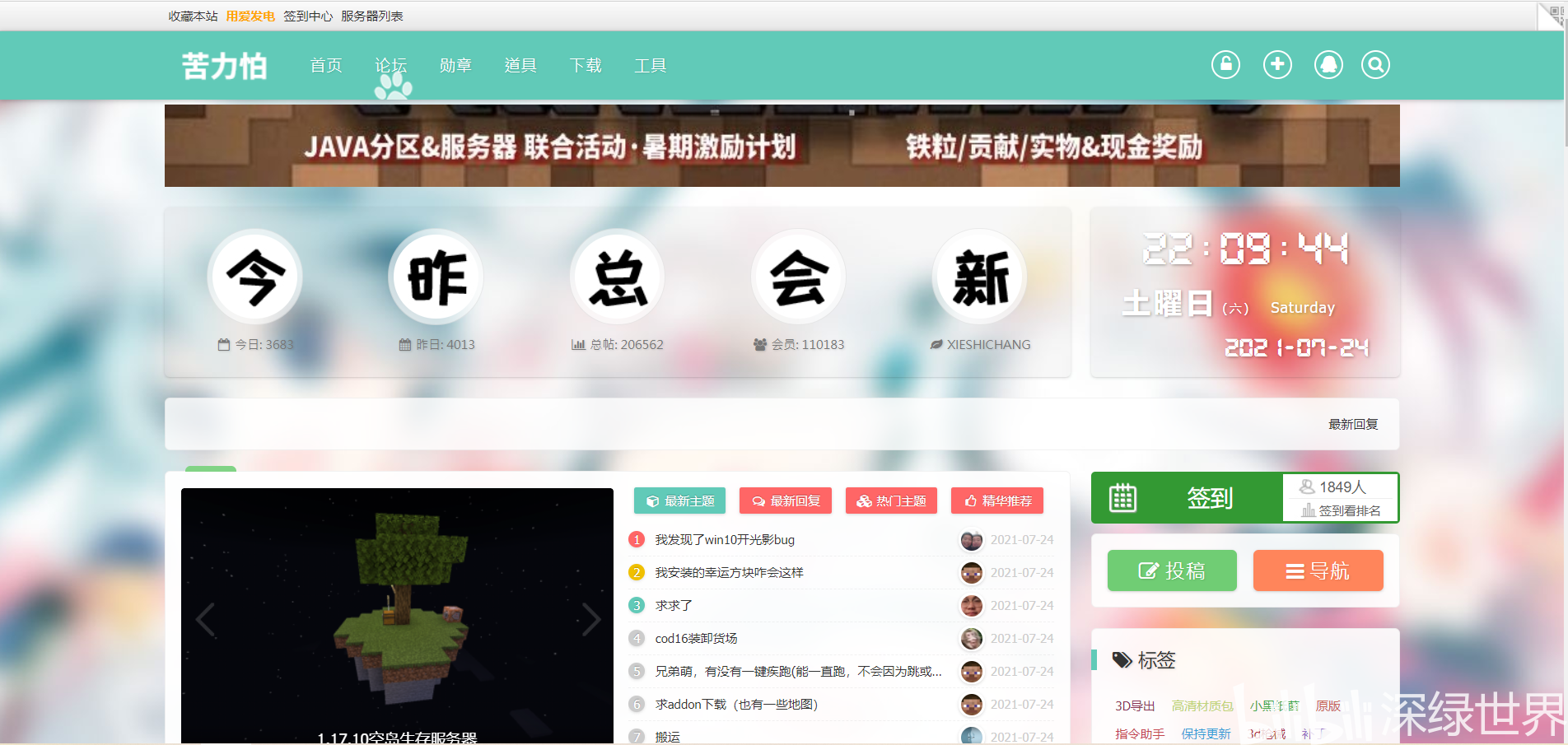
Task: Click tag 原版
Action: (1328, 706)
